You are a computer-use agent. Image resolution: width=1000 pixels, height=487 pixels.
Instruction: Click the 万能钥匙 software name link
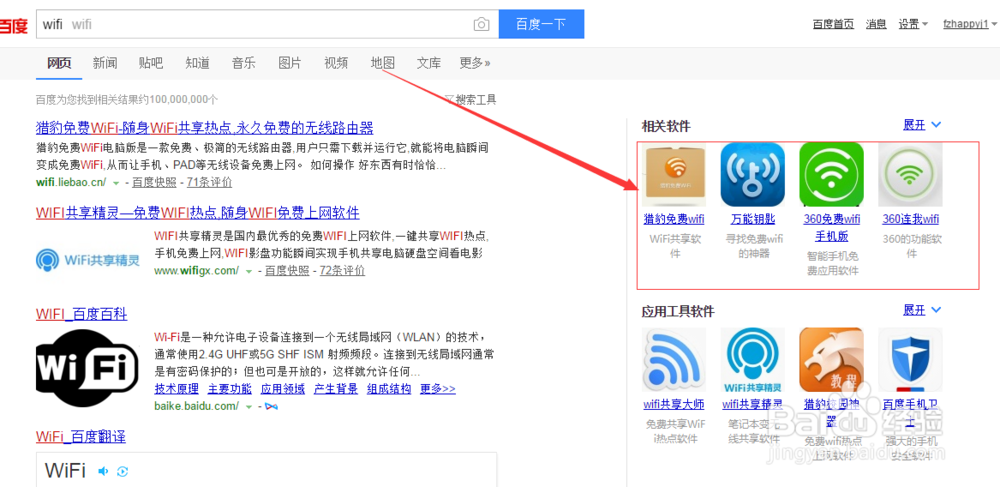click(753, 219)
